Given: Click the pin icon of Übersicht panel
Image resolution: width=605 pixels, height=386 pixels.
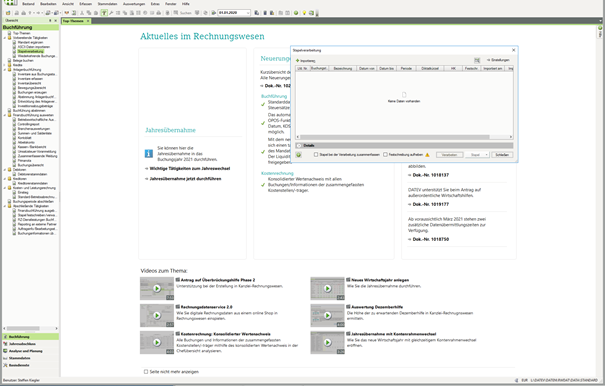Looking at the screenshot, I should [x=50, y=20].
